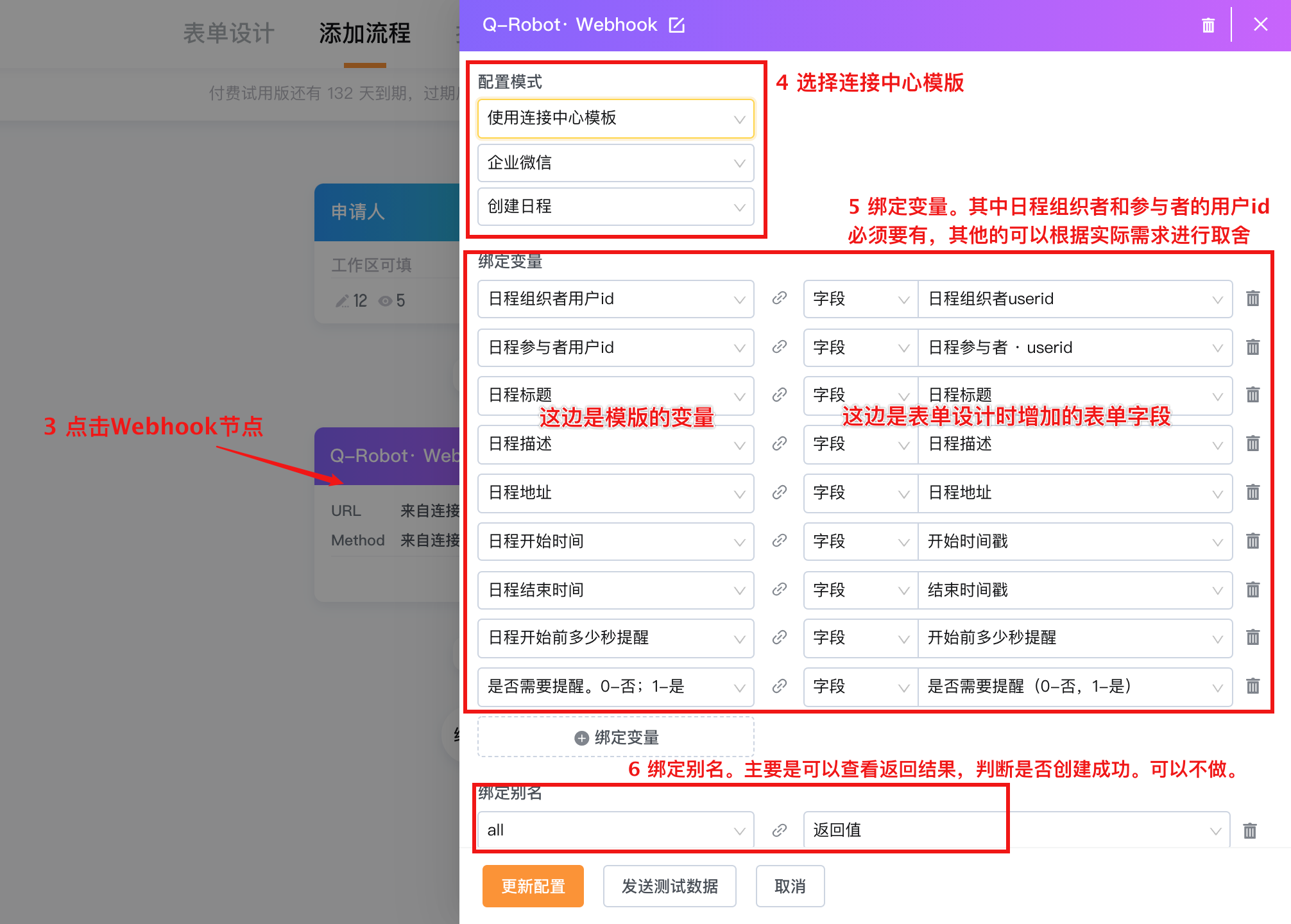Viewport: 1291px width, 924px height.
Task: Open the 企业微信 application dropdown
Action: pyautogui.click(x=616, y=163)
